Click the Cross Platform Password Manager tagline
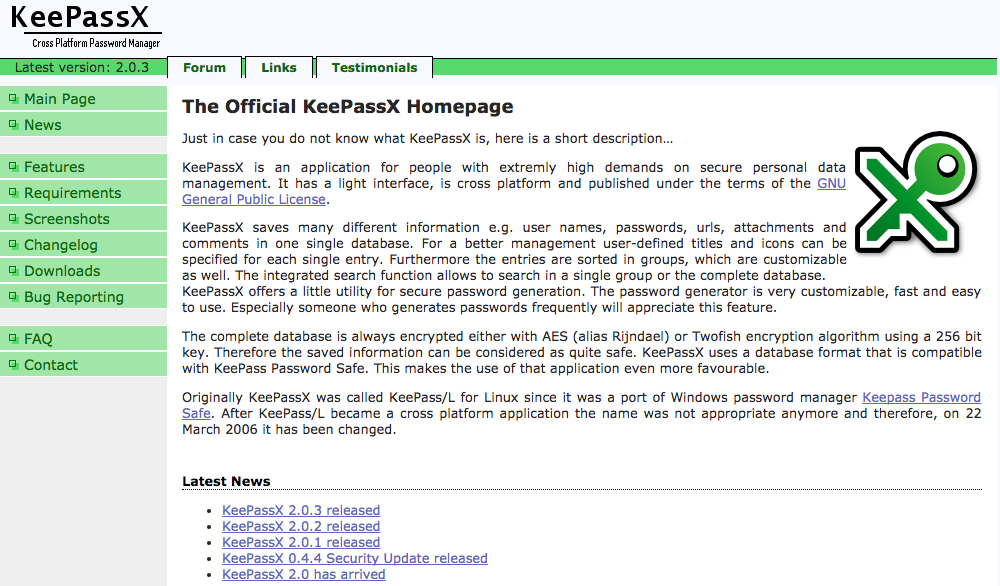 (96, 43)
